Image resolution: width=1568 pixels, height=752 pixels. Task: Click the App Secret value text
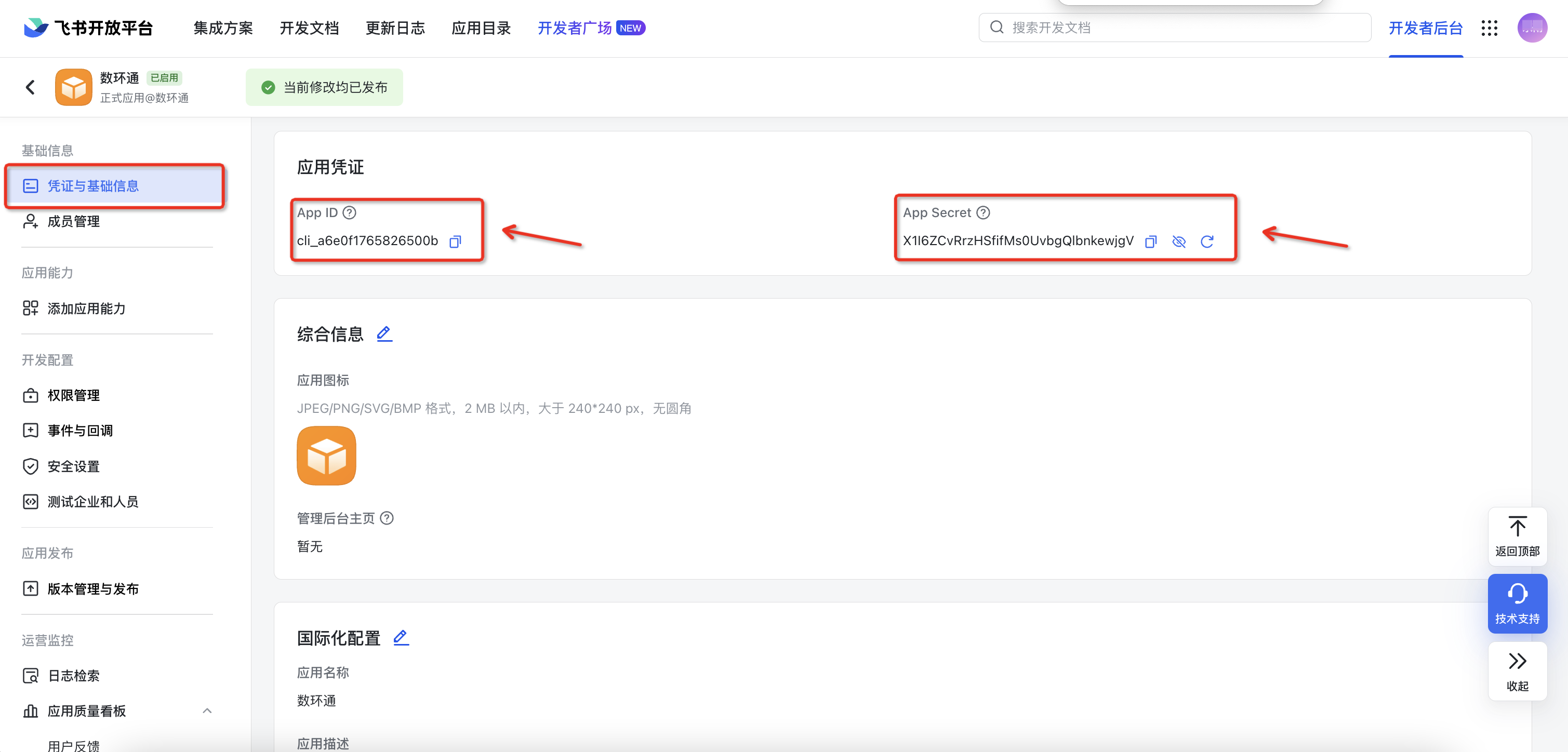(x=1018, y=241)
